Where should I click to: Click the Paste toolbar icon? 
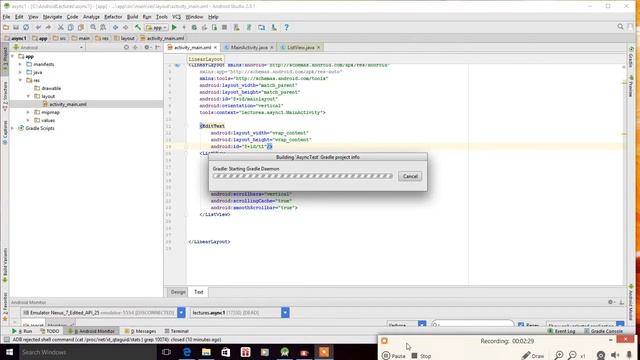coord(81,27)
